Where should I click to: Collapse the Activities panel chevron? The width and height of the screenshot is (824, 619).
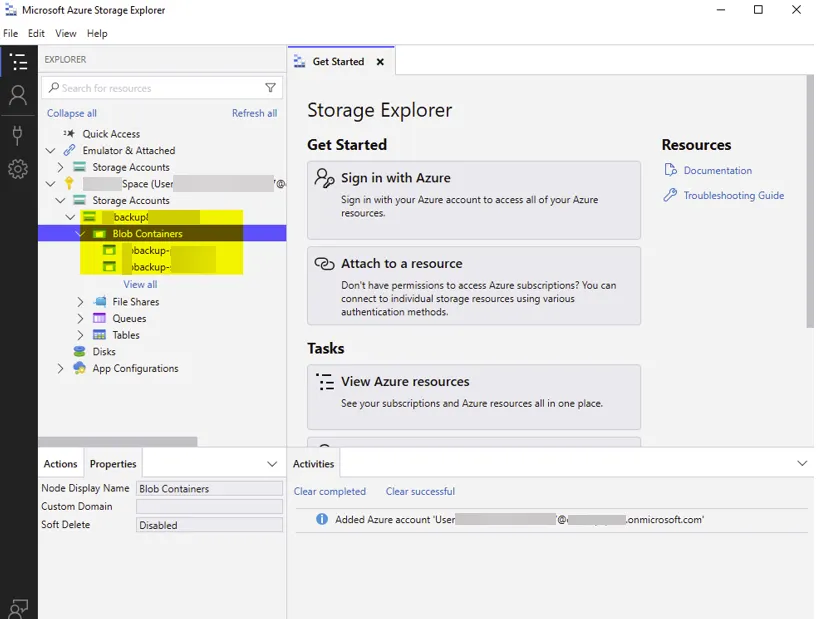pyautogui.click(x=801, y=464)
